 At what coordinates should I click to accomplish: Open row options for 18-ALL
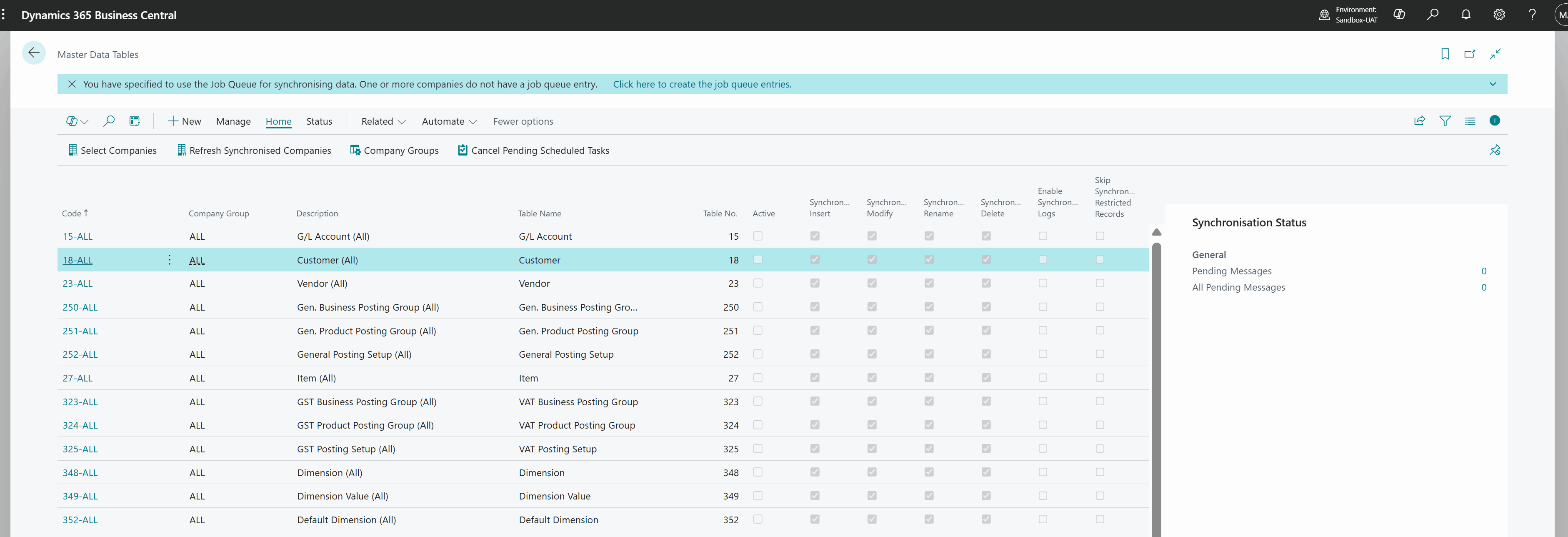169,260
